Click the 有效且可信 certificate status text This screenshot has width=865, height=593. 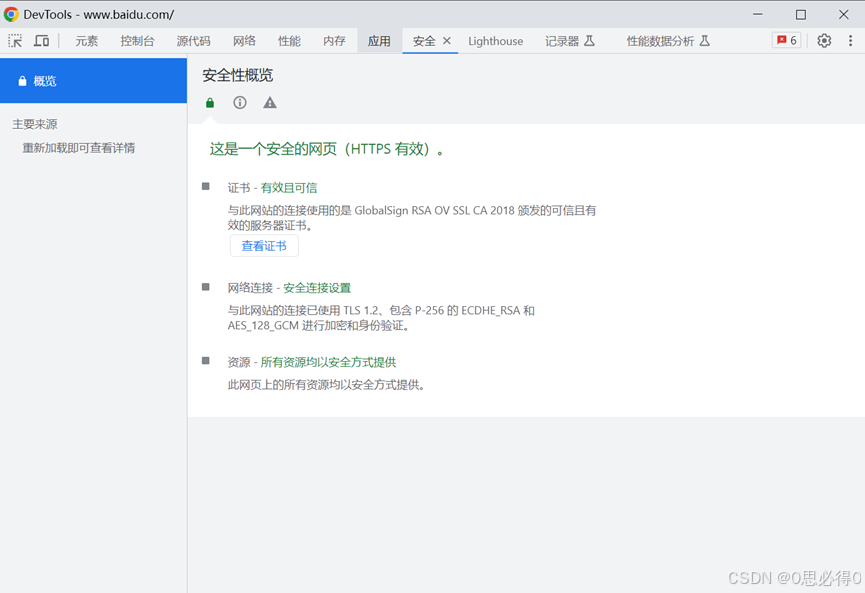pyautogui.click(x=289, y=188)
